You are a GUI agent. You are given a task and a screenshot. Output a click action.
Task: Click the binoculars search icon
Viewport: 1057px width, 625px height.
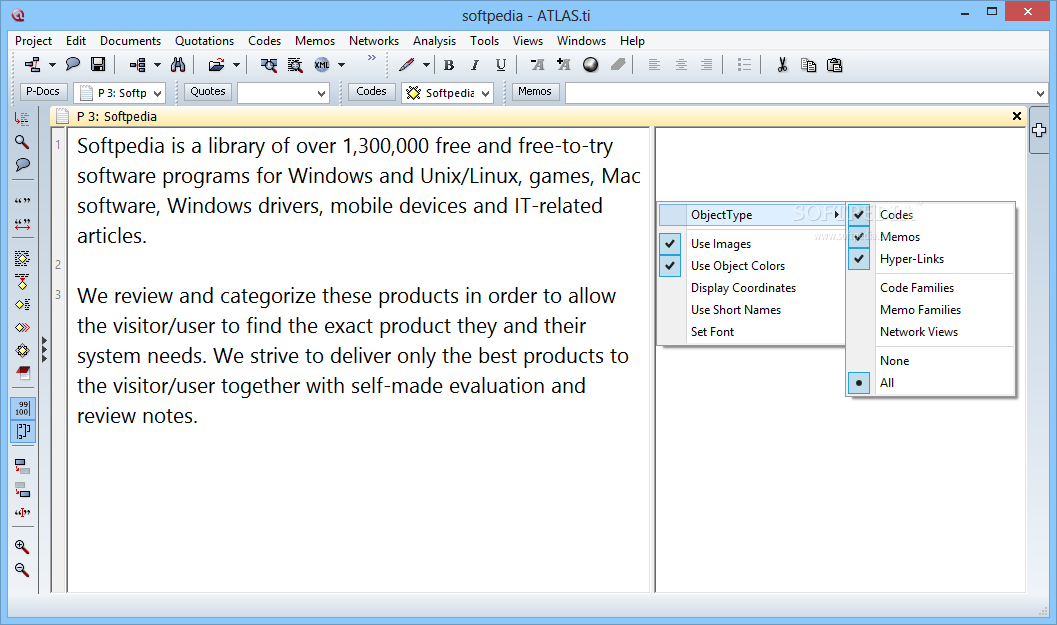[x=178, y=65]
